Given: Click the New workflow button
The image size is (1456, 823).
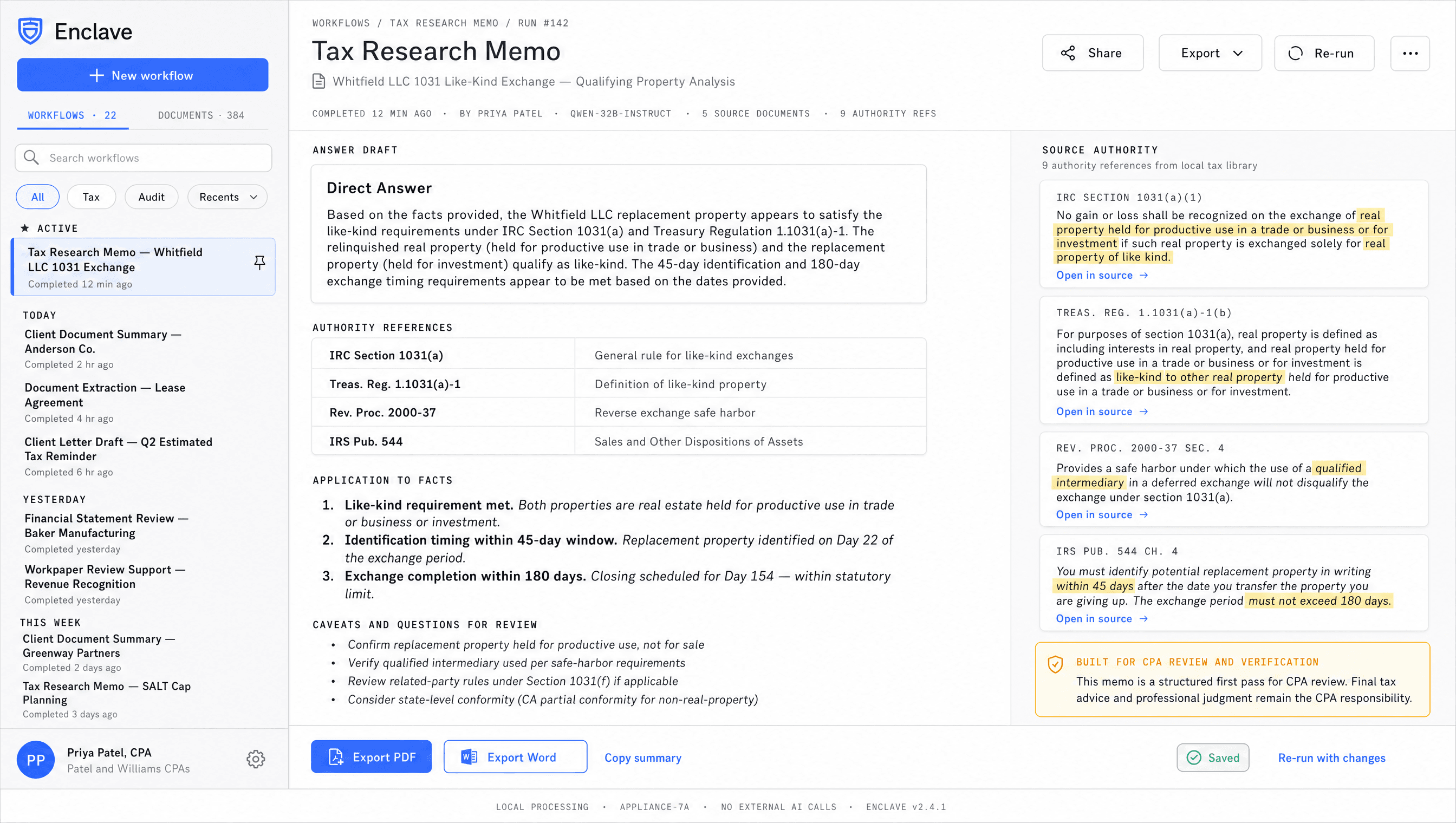Looking at the screenshot, I should (x=142, y=75).
